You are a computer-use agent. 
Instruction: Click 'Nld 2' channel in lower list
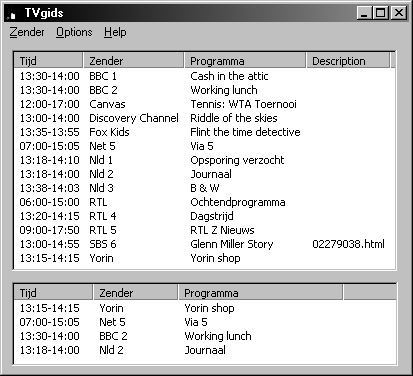pos(111,350)
